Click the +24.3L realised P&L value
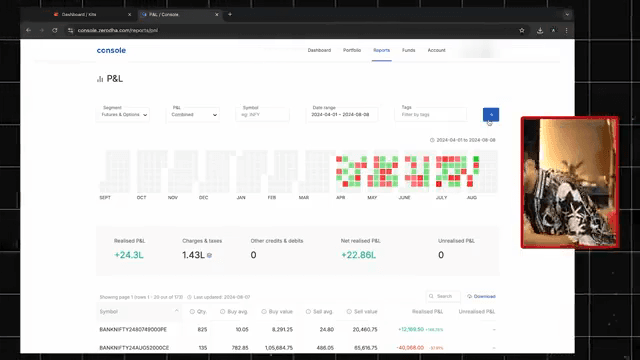 point(129,255)
